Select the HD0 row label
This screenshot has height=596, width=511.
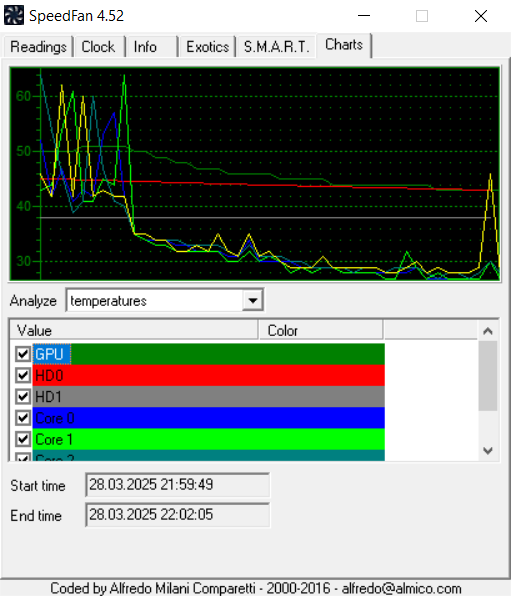49,376
